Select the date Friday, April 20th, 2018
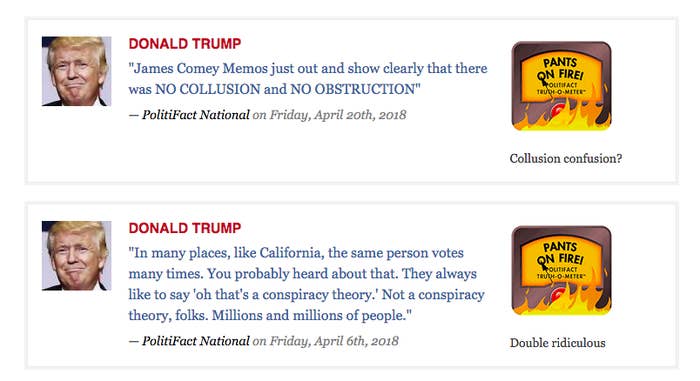Image resolution: width=700 pixels, height=381 pixels. 338,115
